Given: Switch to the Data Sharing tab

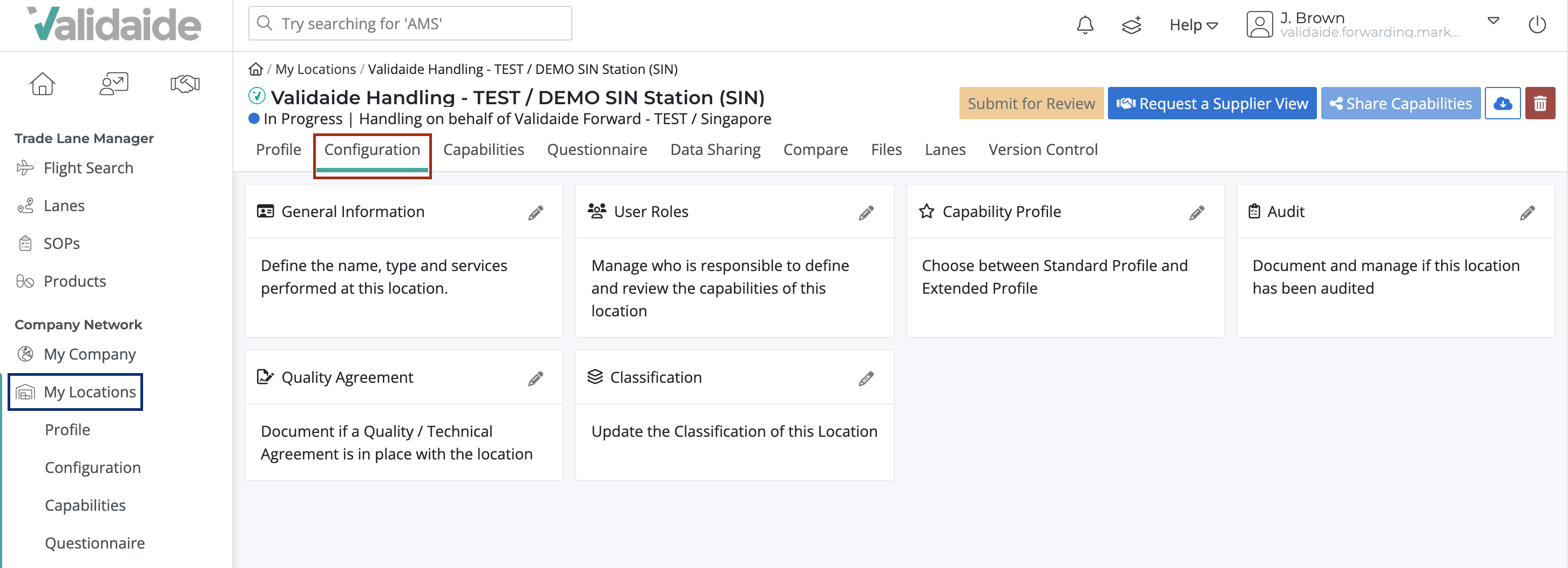Looking at the screenshot, I should 715,149.
